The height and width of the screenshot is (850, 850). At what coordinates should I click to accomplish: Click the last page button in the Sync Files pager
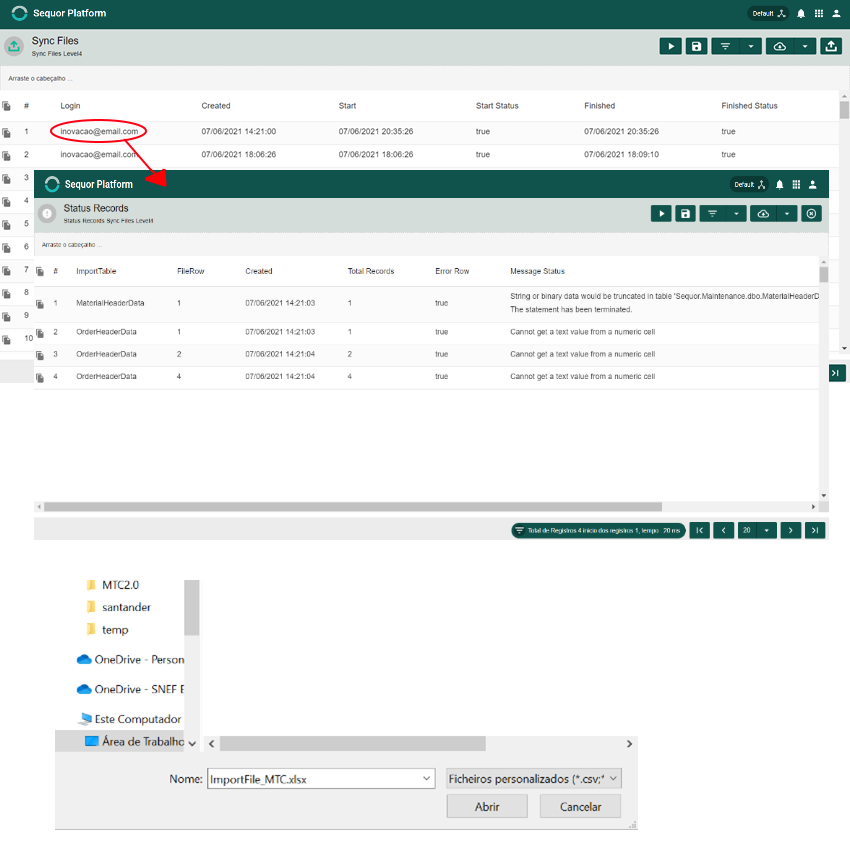pyautogui.click(x=836, y=373)
